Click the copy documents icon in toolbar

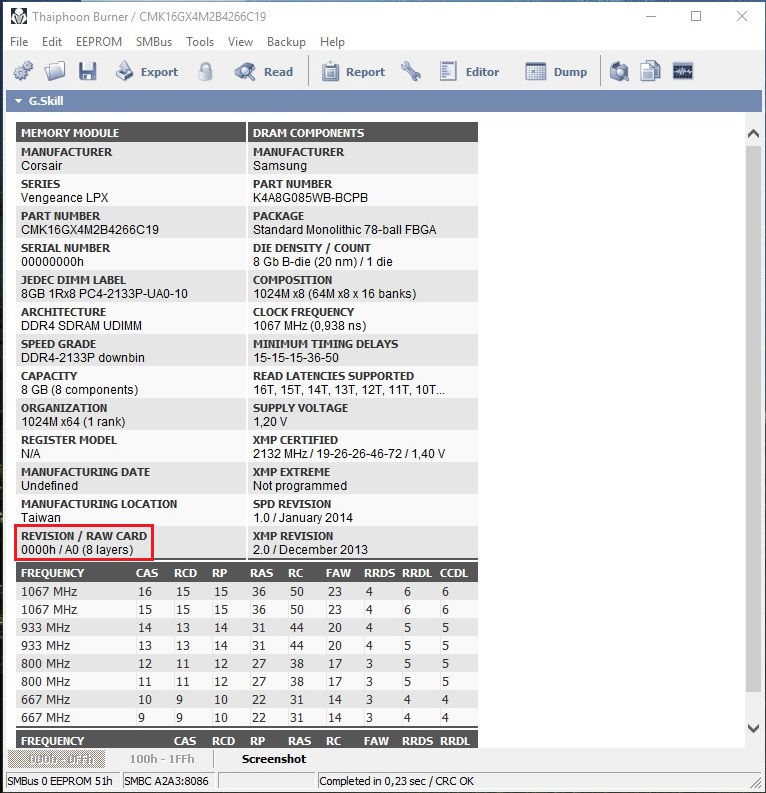650,71
